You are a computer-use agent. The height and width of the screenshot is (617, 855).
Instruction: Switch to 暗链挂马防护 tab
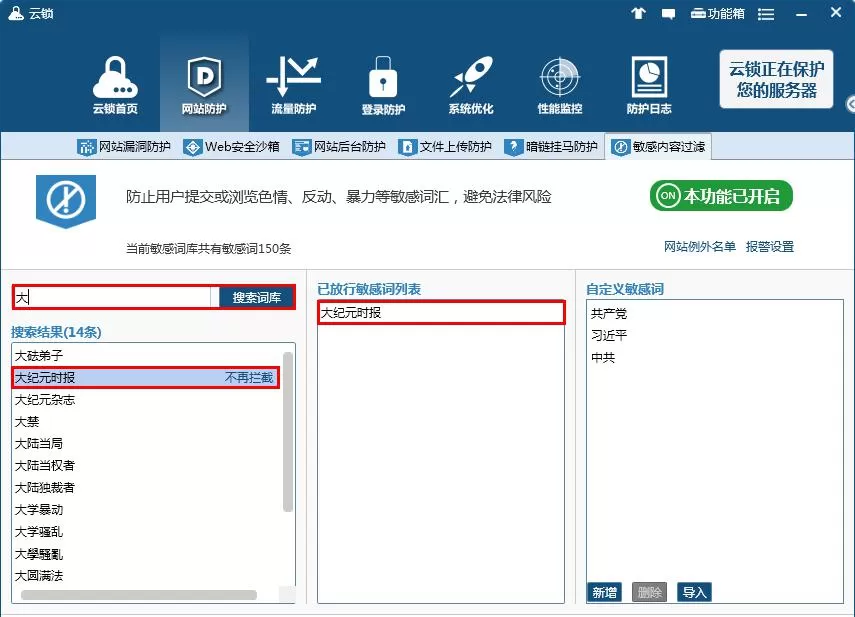click(551, 147)
